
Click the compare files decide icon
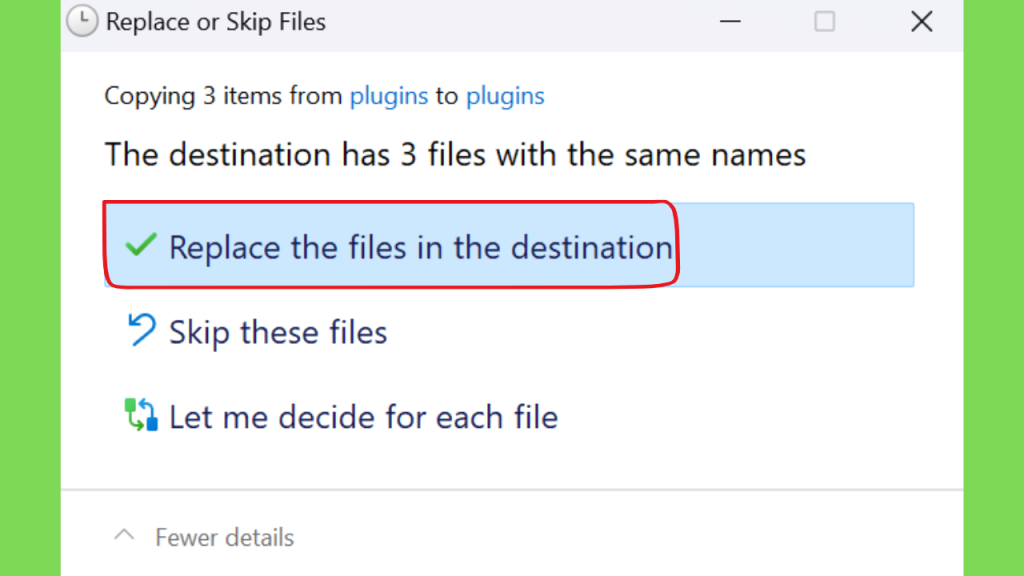pos(141,415)
